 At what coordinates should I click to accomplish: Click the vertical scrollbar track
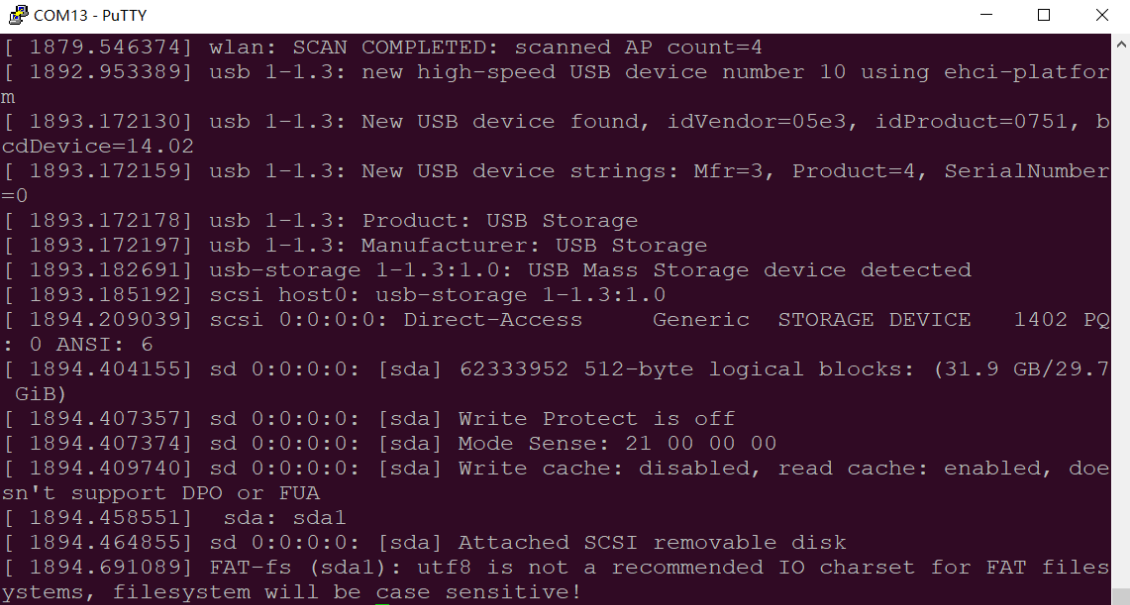[1121, 324]
